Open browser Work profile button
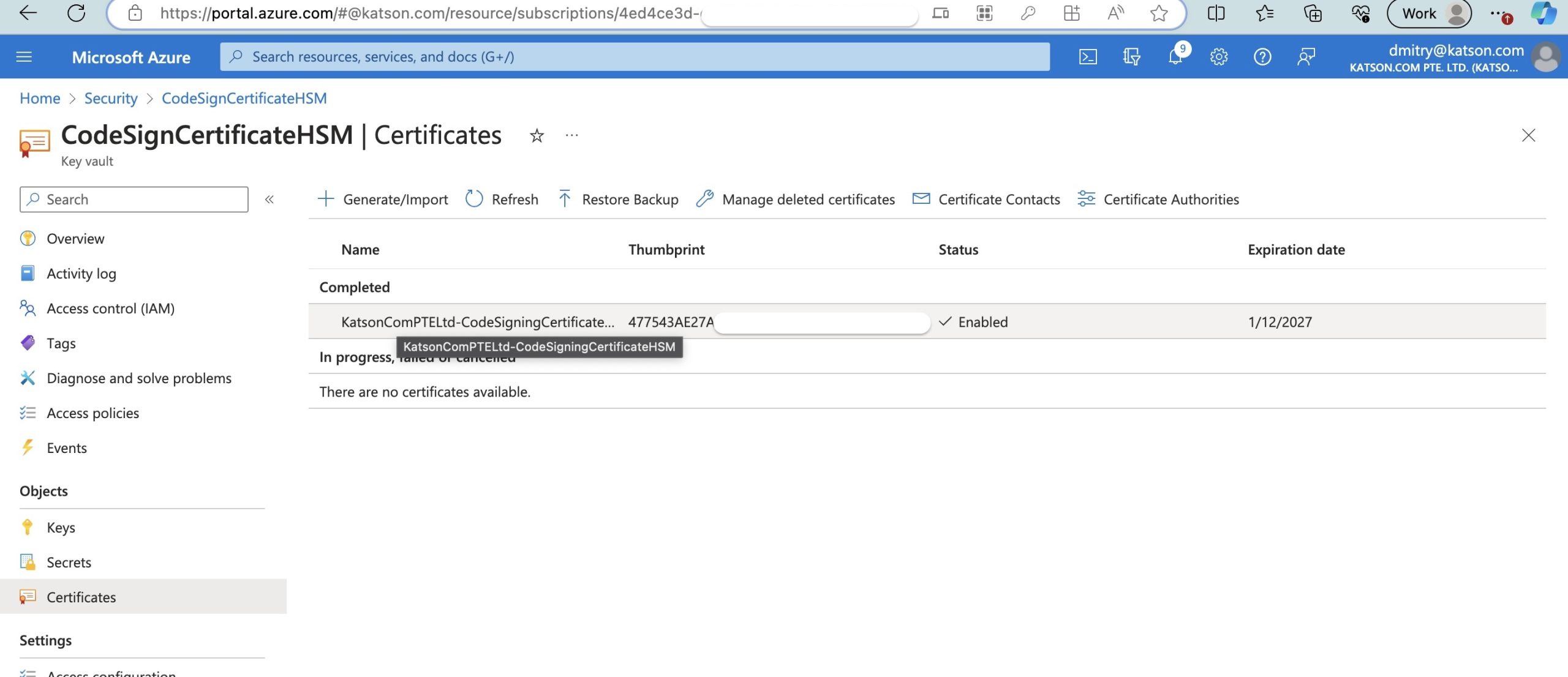This screenshot has width=1568, height=677. click(1429, 13)
